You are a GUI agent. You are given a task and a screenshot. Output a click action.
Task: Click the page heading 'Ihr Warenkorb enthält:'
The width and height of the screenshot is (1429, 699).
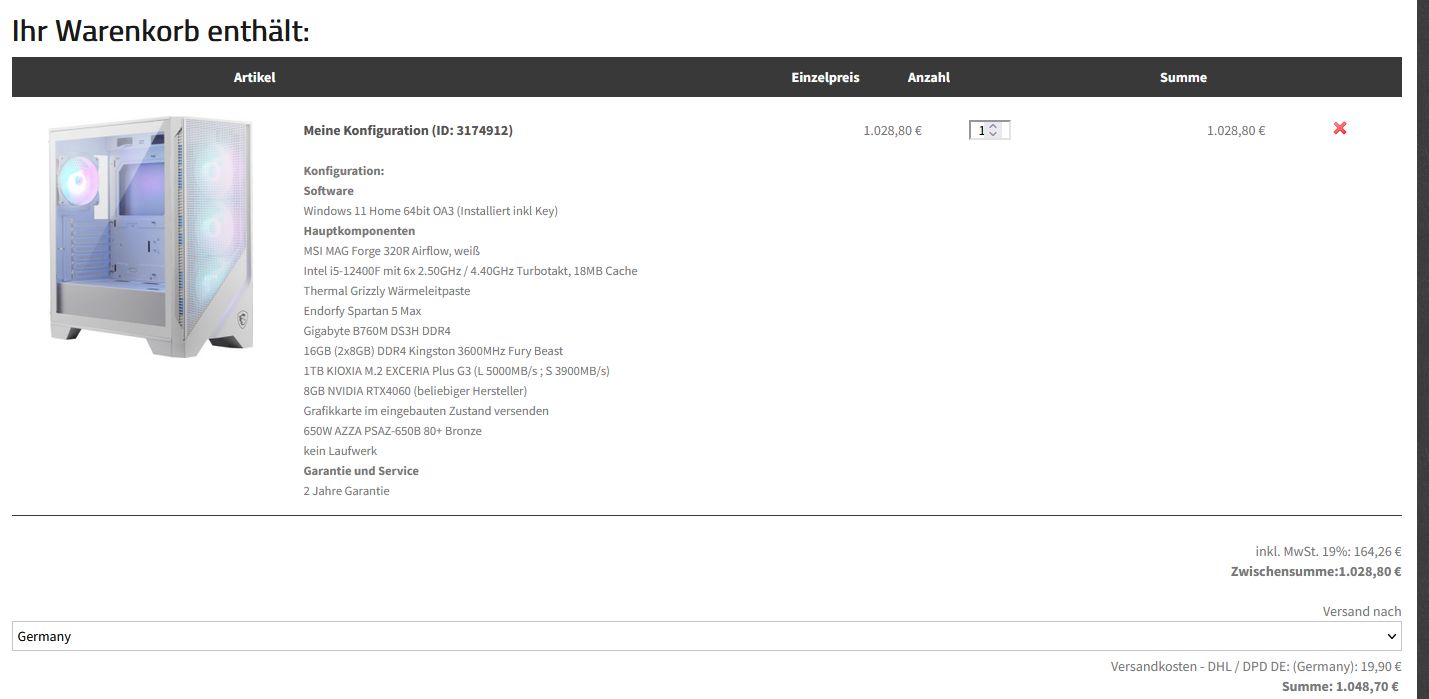(x=161, y=31)
